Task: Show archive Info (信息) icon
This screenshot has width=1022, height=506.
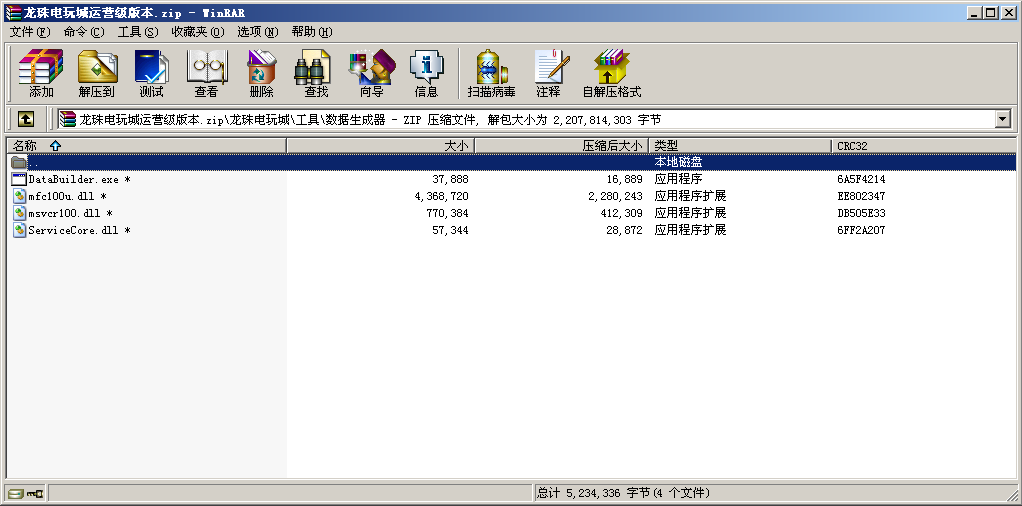Action: (x=426, y=73)
